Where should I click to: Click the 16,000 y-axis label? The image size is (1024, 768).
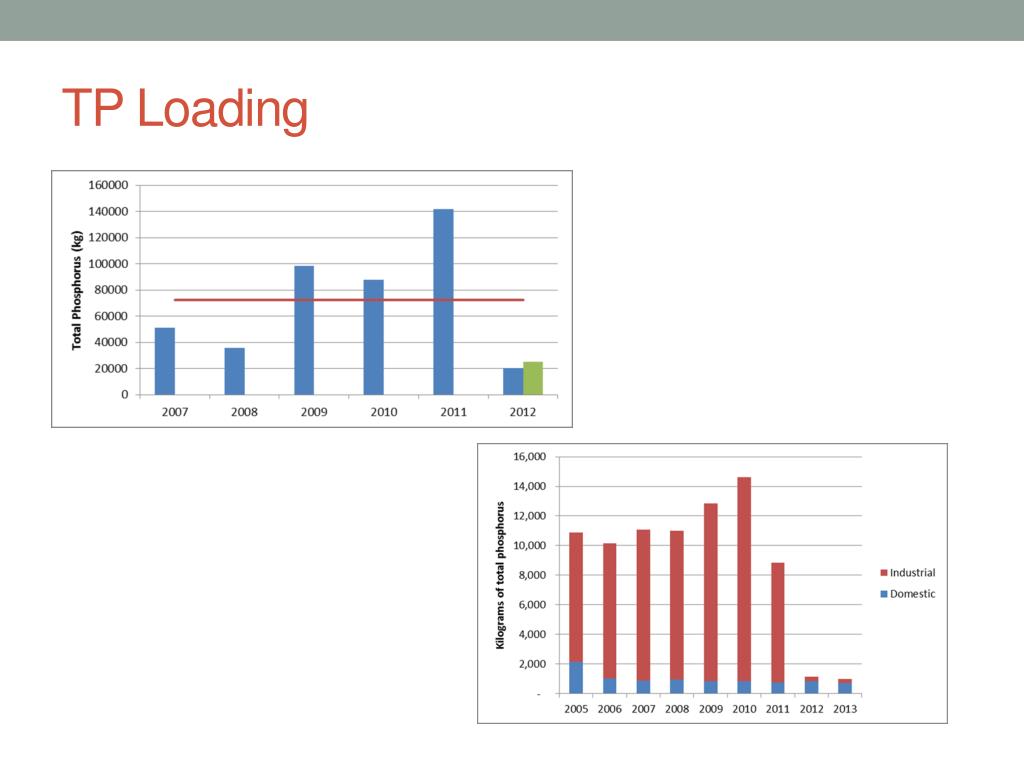[529, 456]
